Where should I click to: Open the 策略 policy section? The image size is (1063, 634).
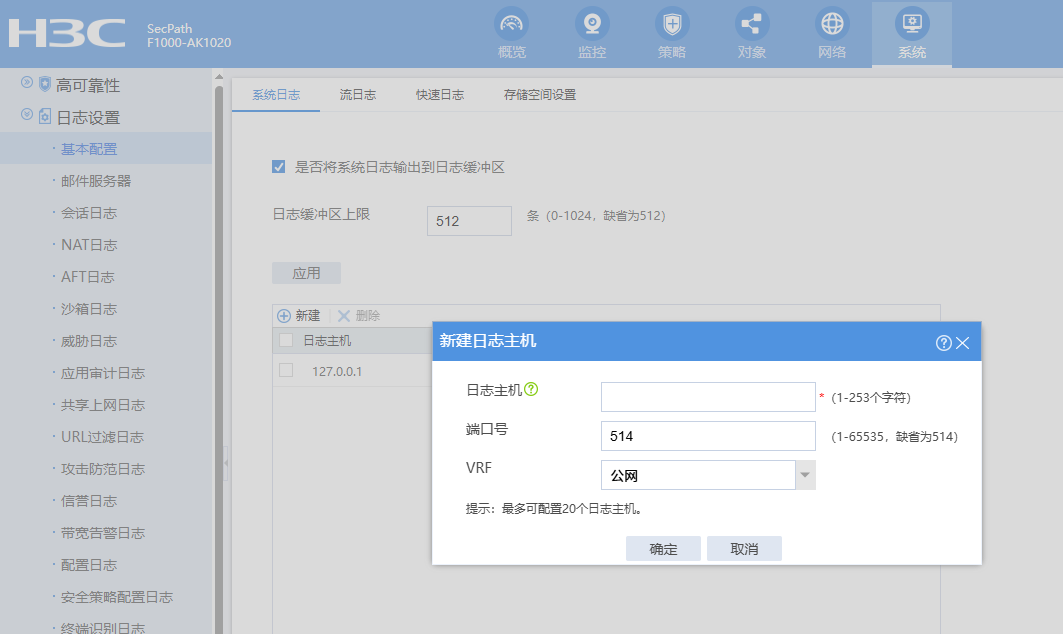coord(672,24)
